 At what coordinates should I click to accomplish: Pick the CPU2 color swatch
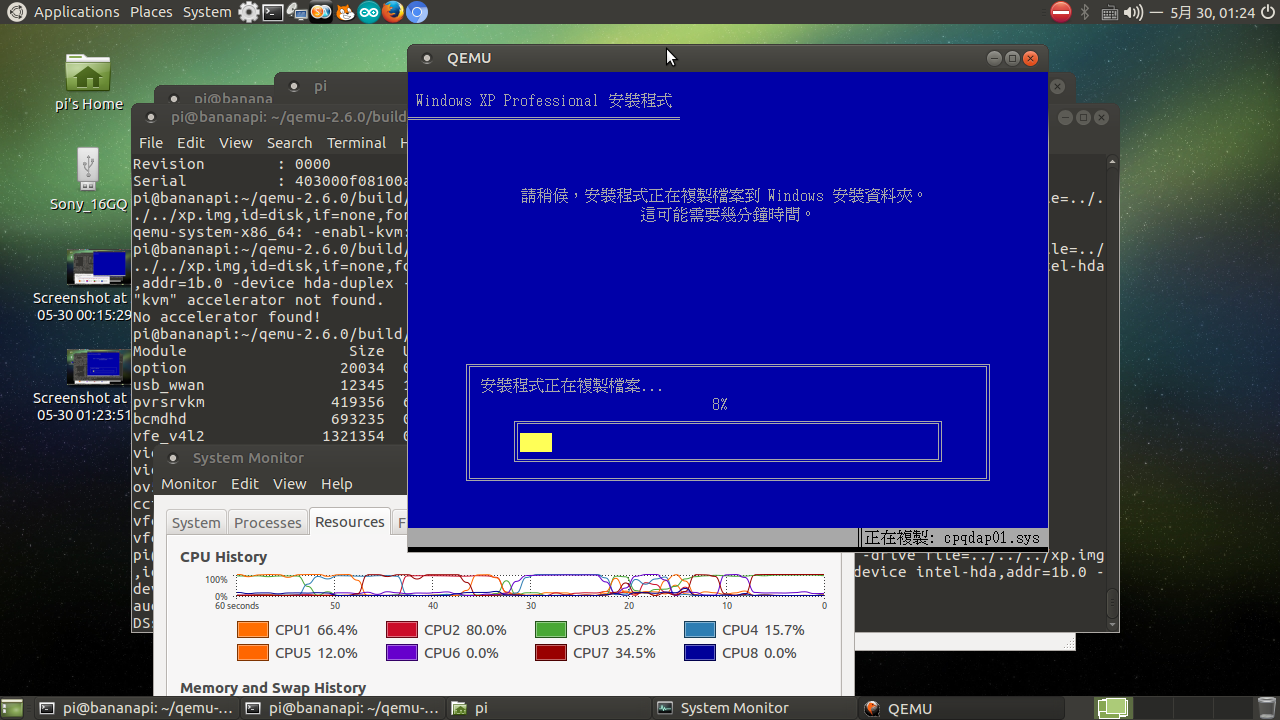click(402, 630)
